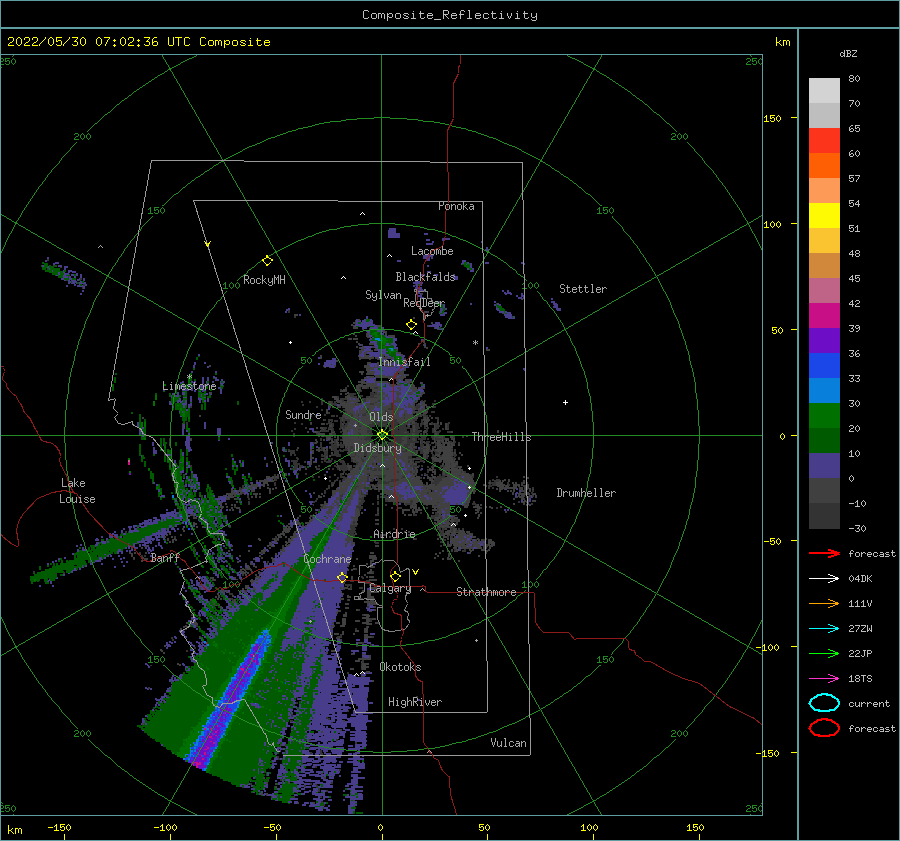The width and height of the screenshot is (900, 841).
Task: Click the white 04DK arrow legend icon
Action: 824,578
